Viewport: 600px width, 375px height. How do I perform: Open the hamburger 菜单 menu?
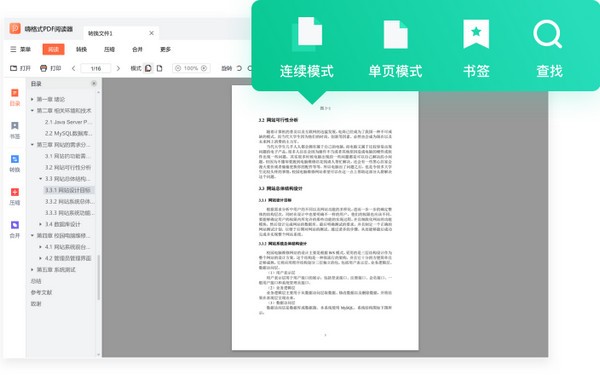click(20, 49)
